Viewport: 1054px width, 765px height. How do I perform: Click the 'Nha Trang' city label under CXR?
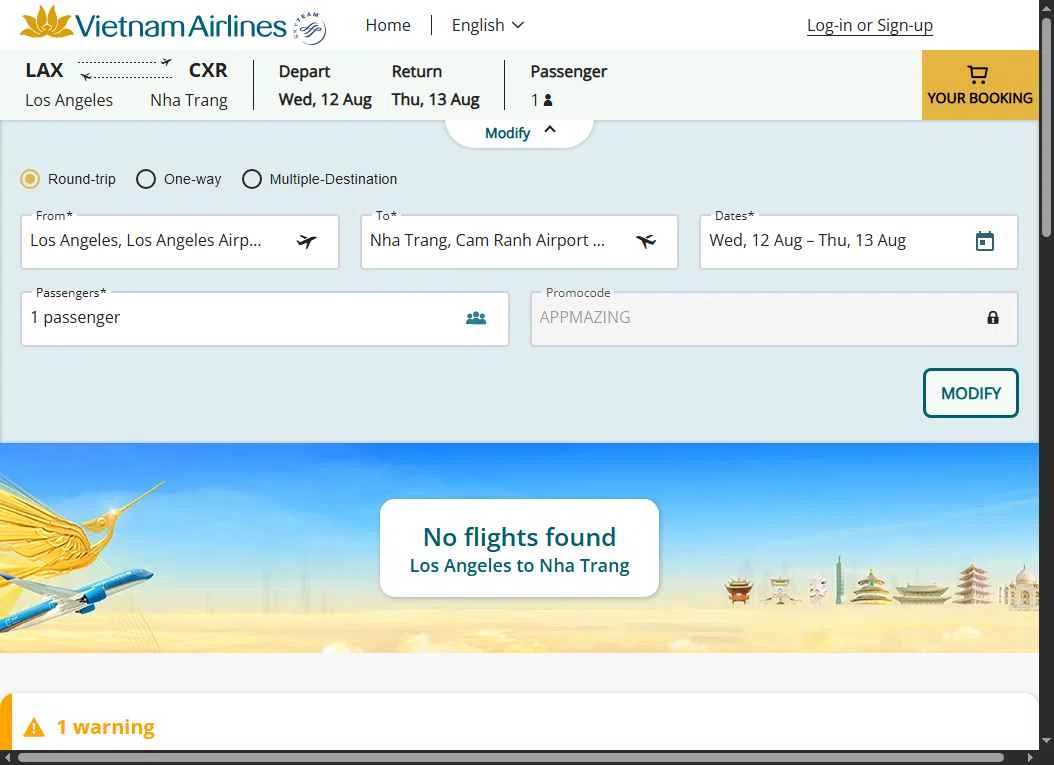pyautogui.click(x=189, y=100)
